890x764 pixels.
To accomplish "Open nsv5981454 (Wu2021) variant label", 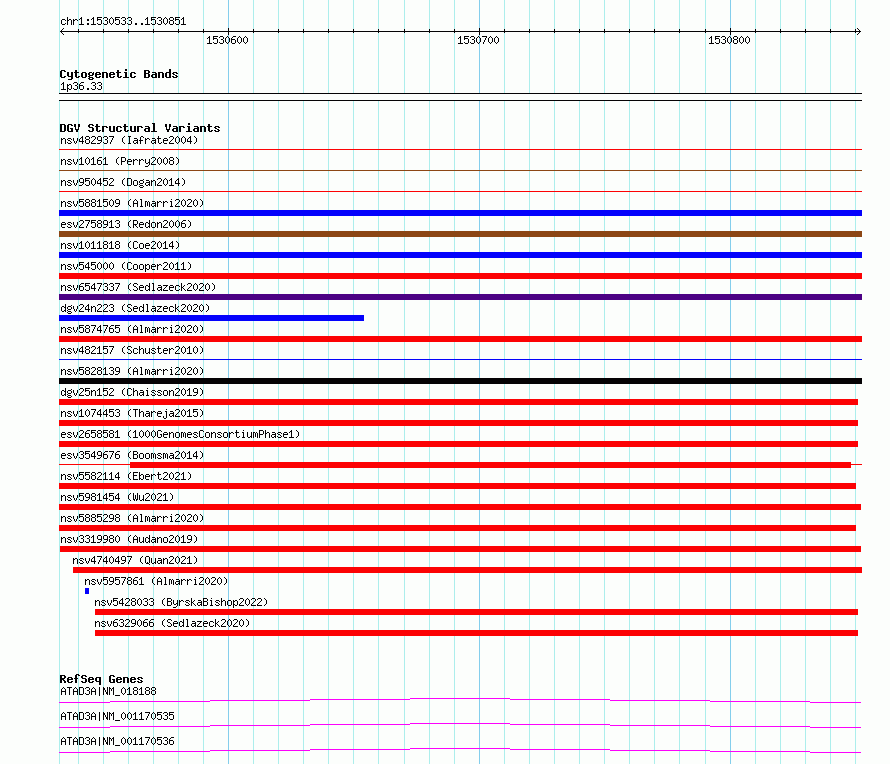I will pos(117,497).
